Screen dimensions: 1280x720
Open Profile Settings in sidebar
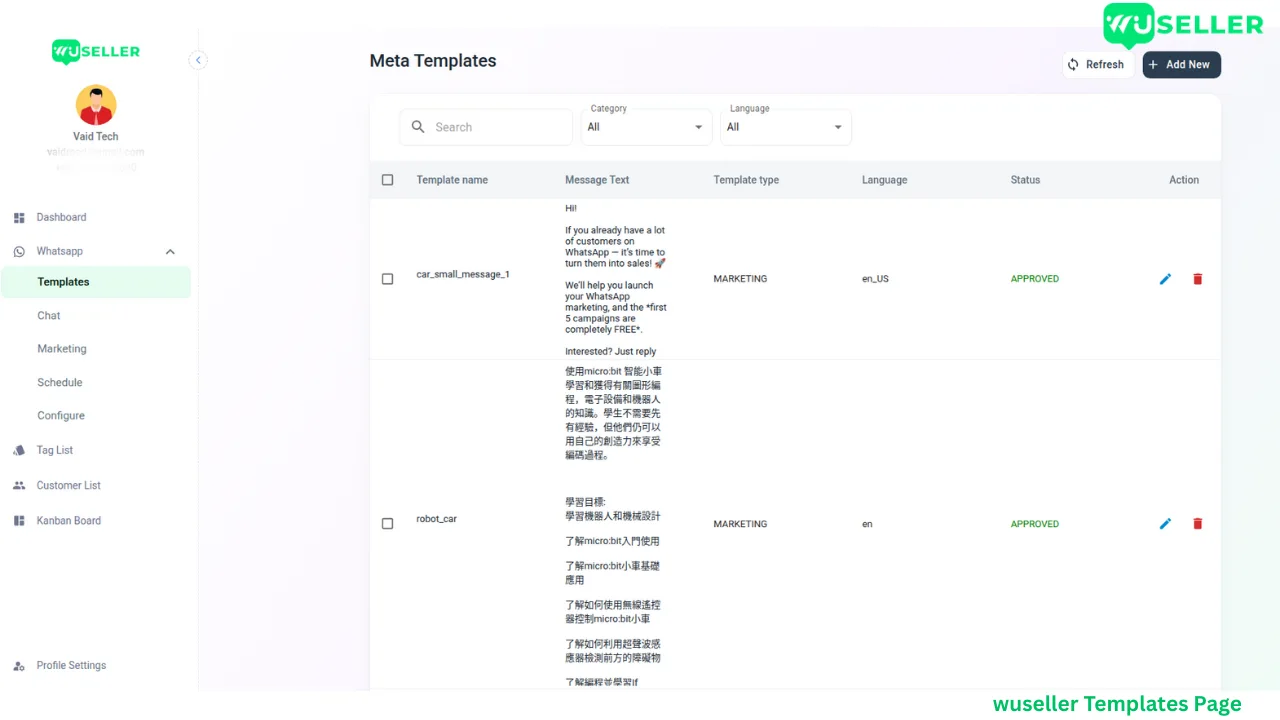click(x=71, y=666)
